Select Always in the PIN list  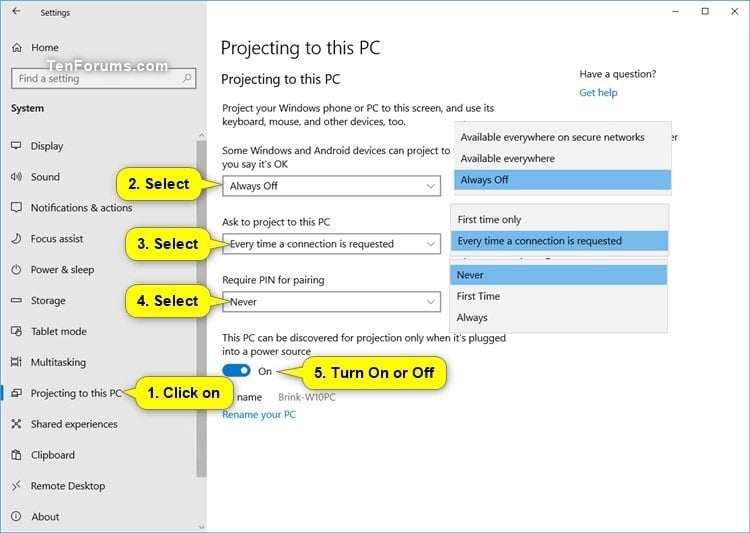558,318
